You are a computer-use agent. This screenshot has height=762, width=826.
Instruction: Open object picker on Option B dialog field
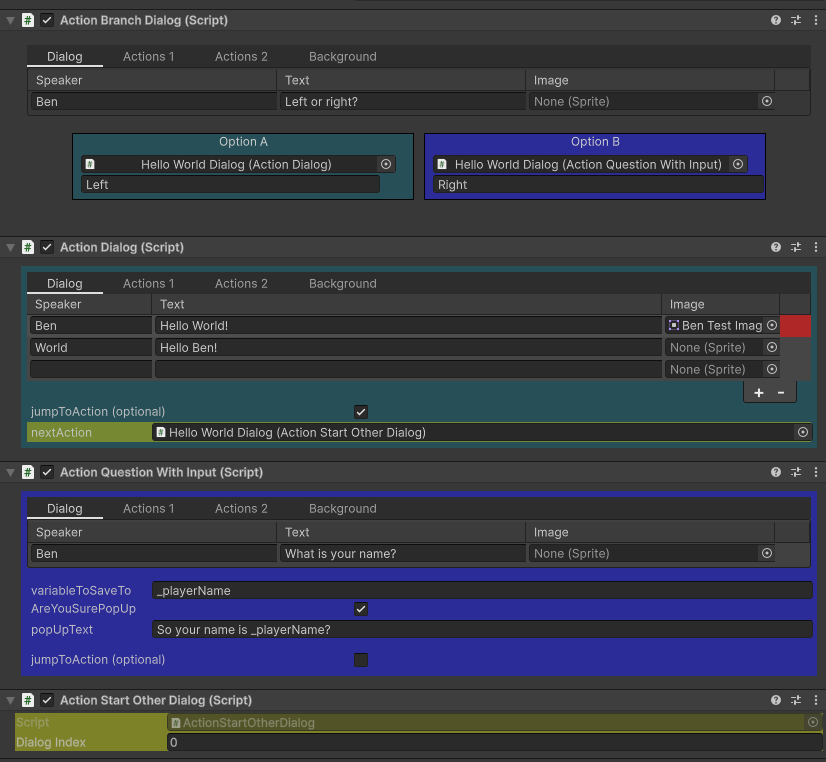pos(737,164)
